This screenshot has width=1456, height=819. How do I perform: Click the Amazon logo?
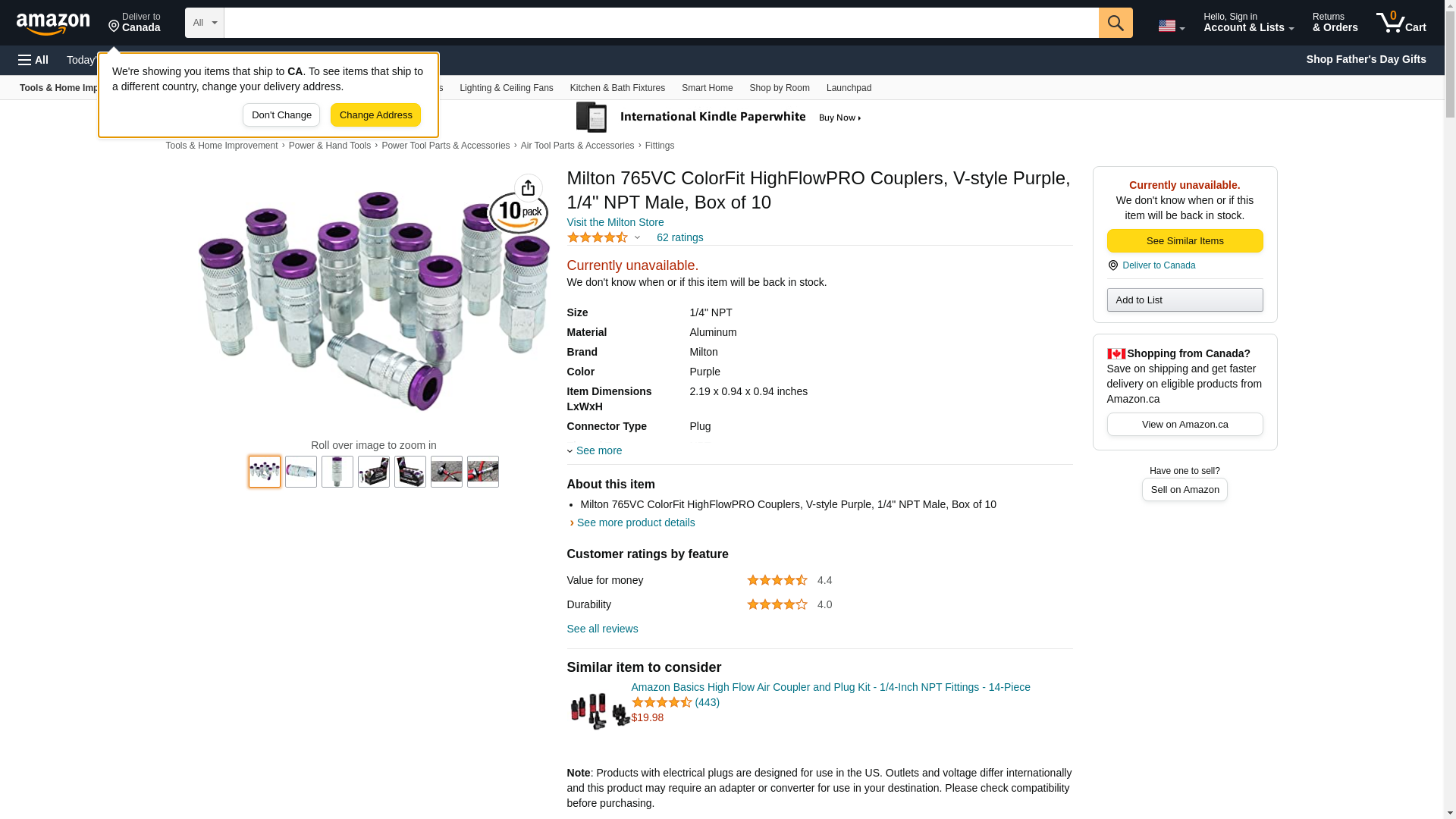pyautogui.click(x=53, y=24)
